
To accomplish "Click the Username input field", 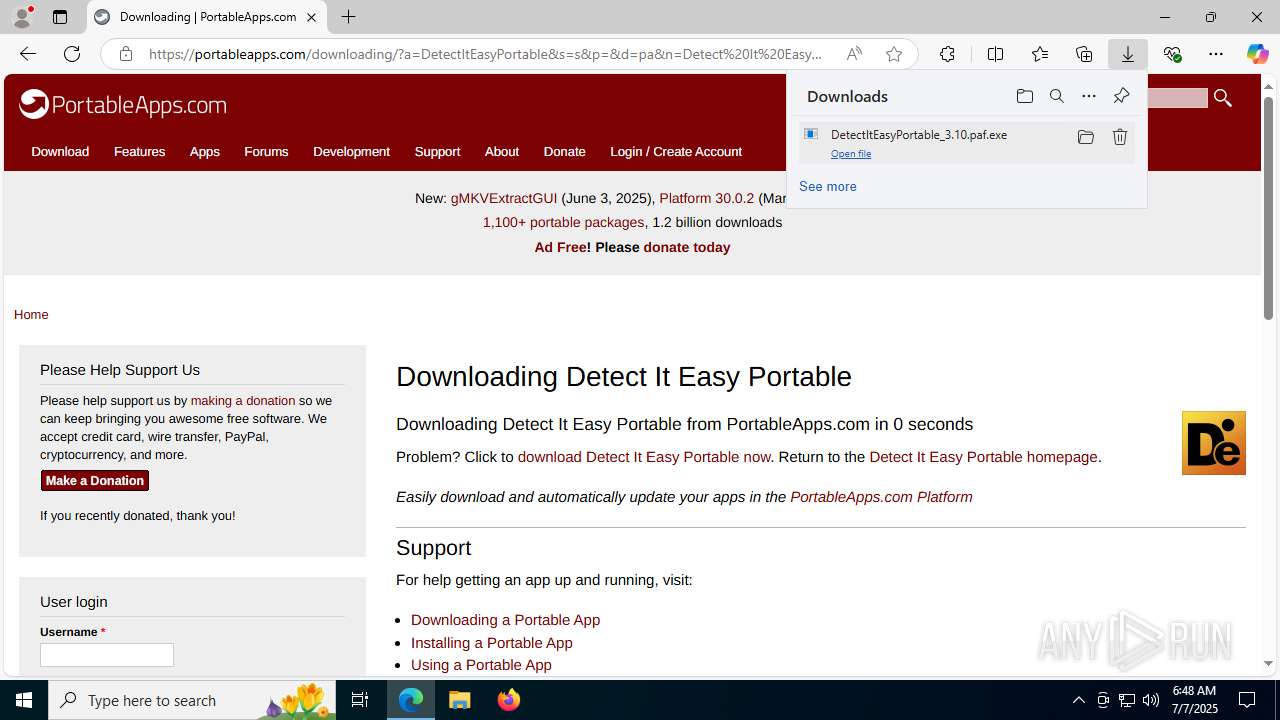I will coord(107,655).
